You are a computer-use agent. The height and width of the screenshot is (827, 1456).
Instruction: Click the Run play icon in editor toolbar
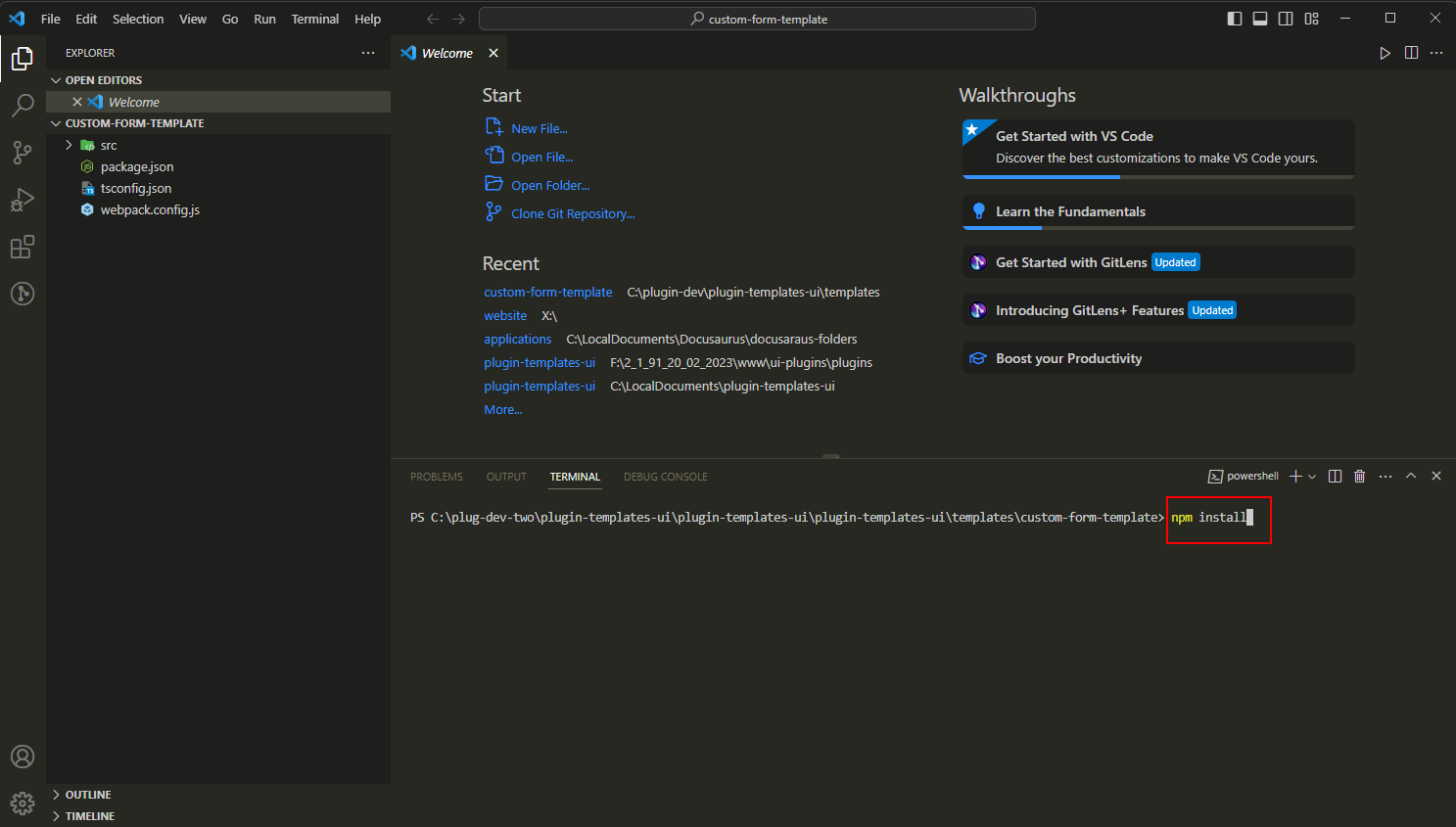point(1385,53)
